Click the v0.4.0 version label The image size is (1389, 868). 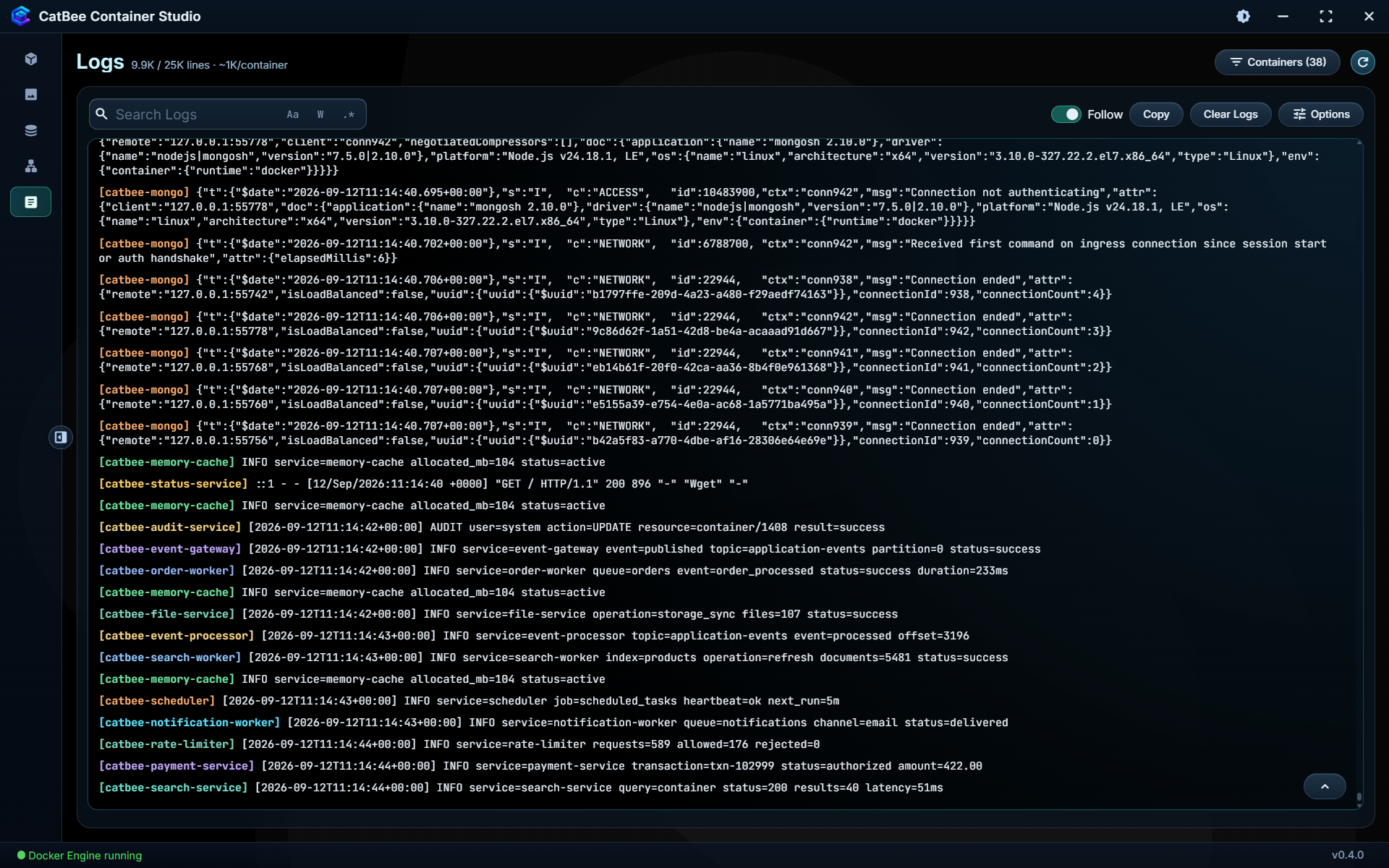click(x=1348, y=855)
